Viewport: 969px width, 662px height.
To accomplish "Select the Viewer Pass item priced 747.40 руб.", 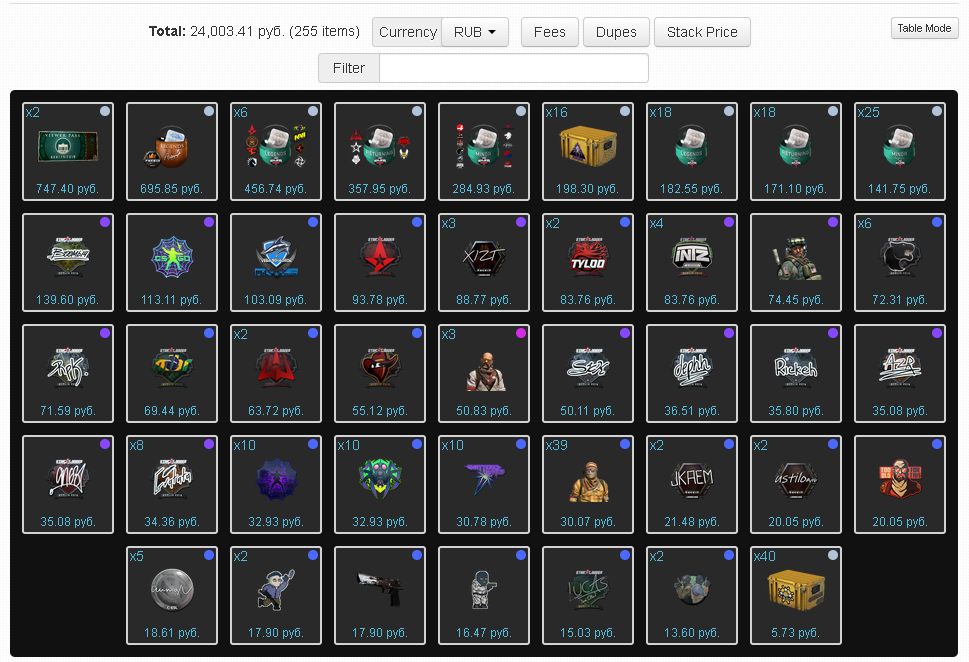I will point(68,151).
